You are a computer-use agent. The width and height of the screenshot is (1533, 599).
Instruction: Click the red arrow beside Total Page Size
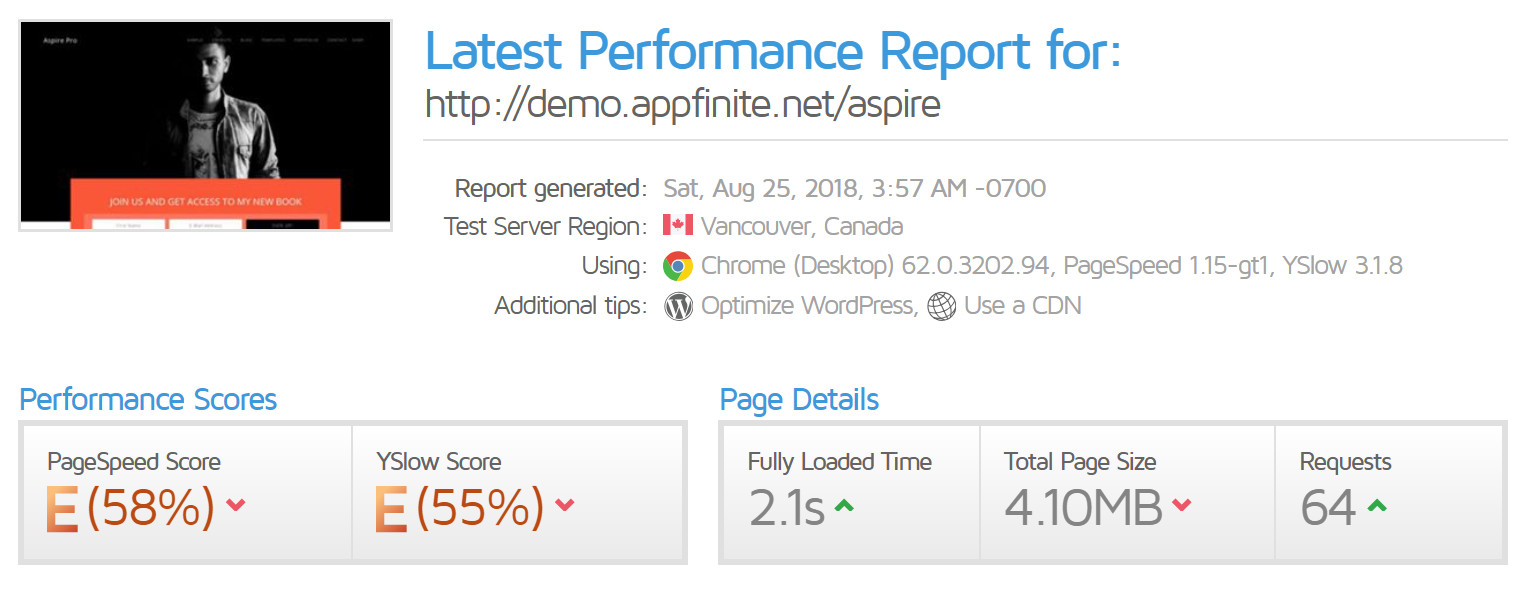[x=1182, y=505]
